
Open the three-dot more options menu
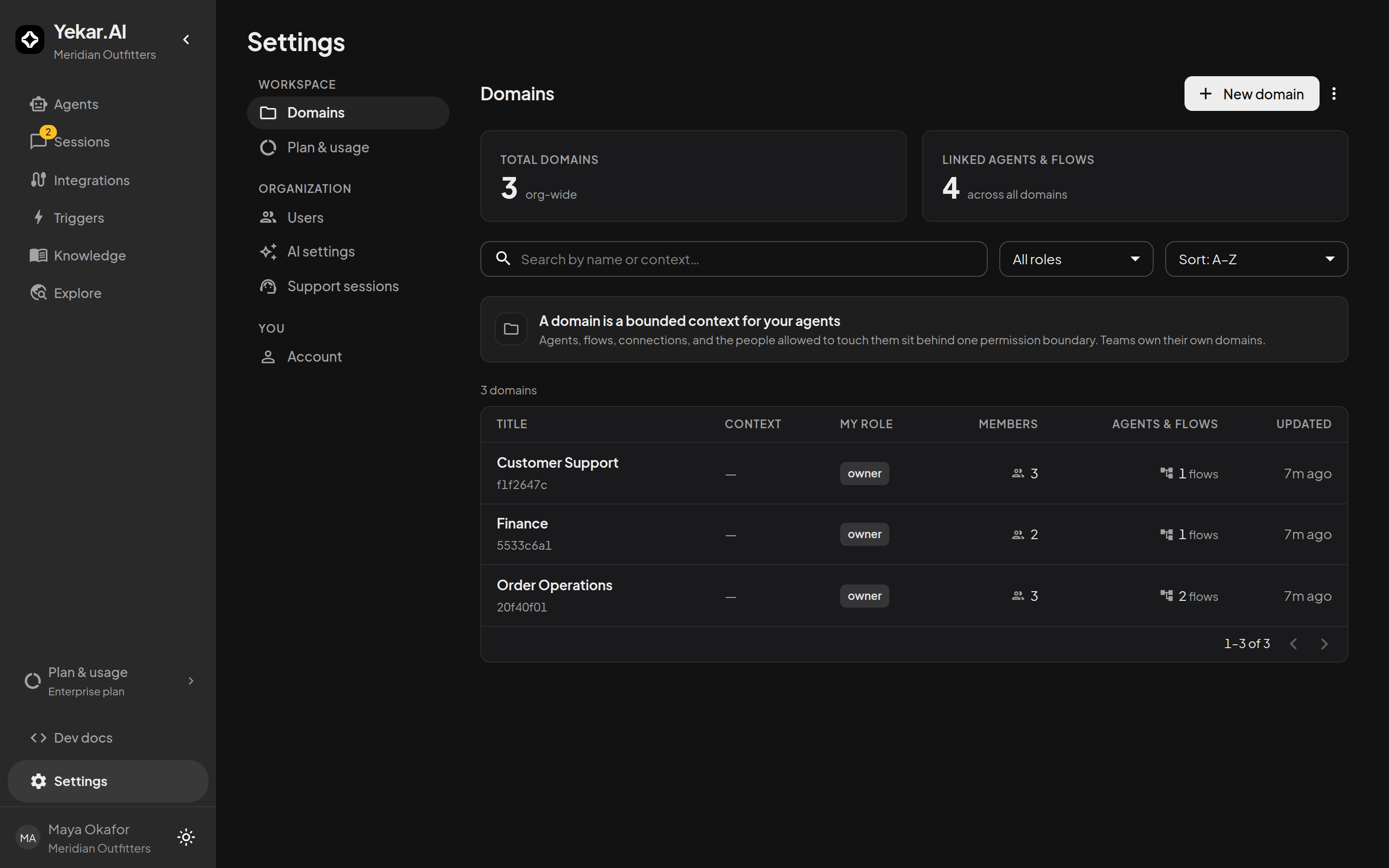coord(1334,94)
